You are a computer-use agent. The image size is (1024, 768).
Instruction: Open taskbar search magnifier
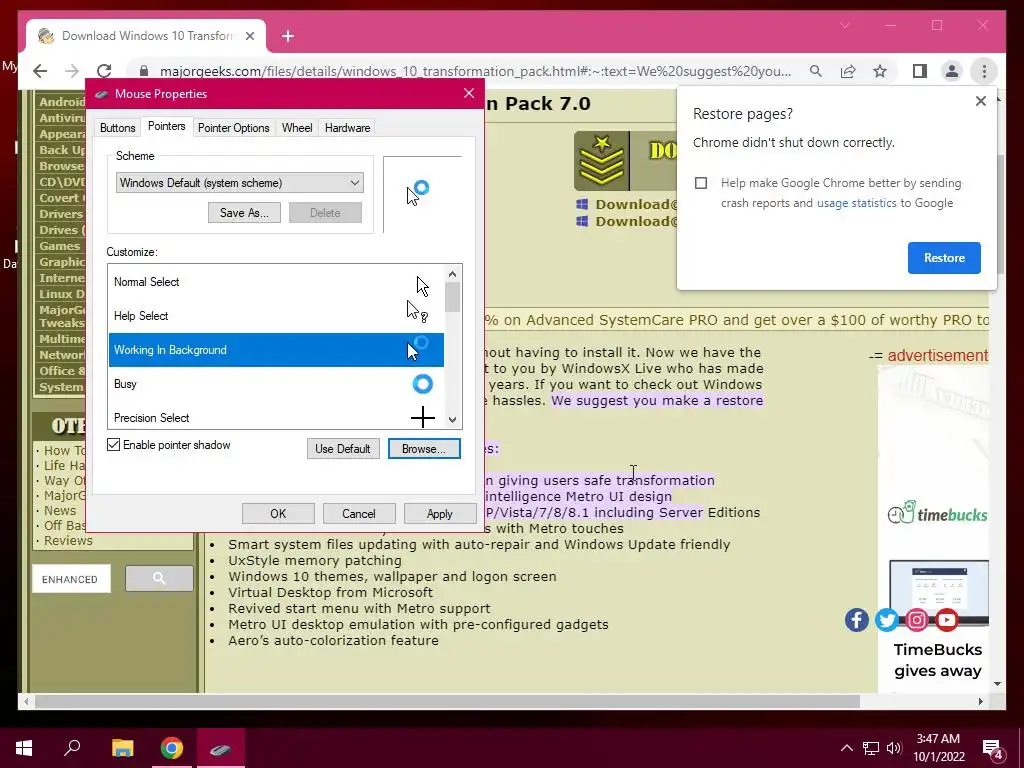point(72,748)
